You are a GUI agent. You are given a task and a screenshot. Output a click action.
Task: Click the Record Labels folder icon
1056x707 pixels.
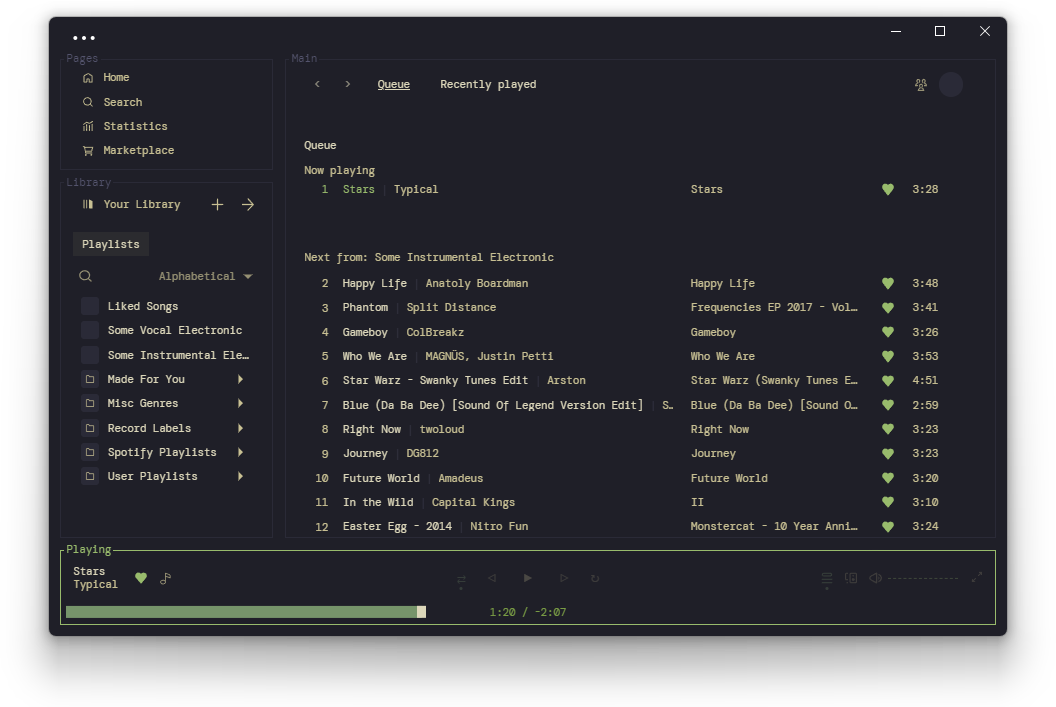click(90, 428)
